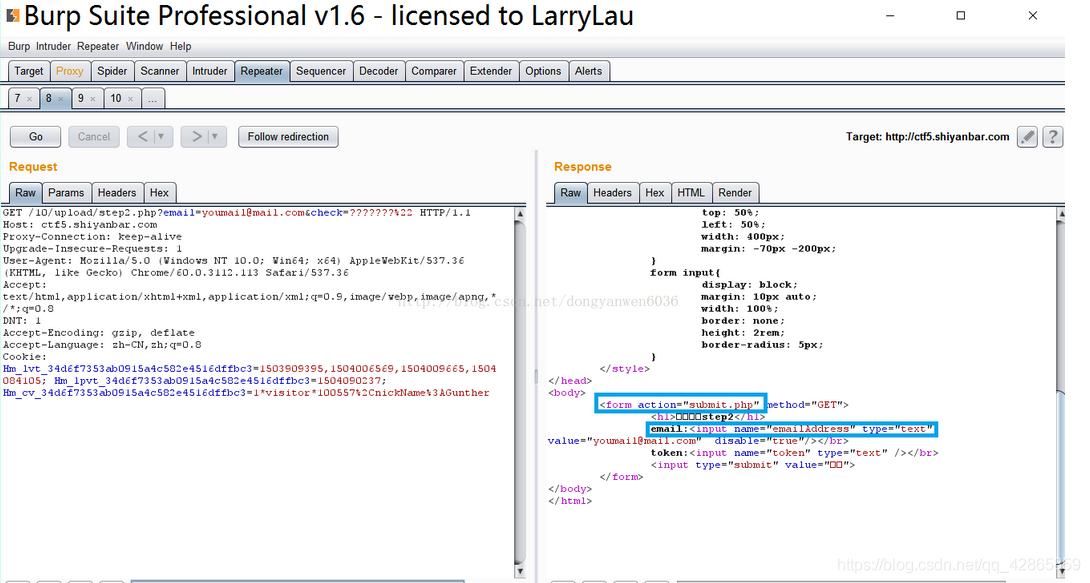Click the response pane vertical scrollbar thumb
The height and width of the screenshot is (583, 1090).
(1061, 479)
